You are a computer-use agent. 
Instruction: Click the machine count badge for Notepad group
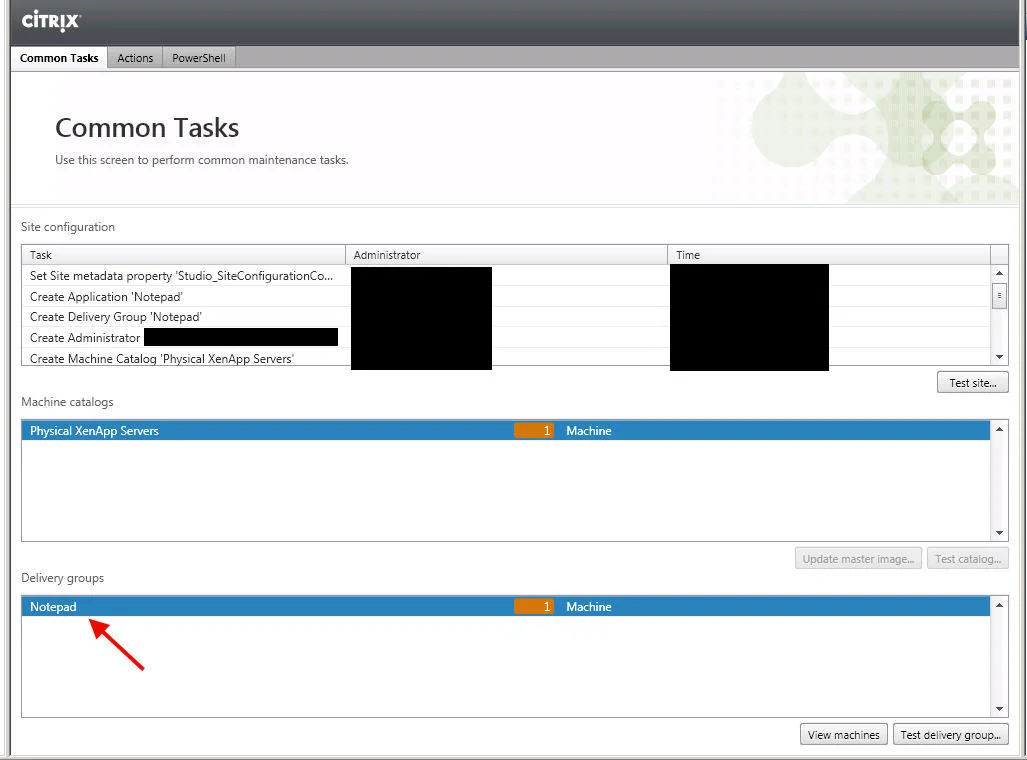click(x=534, y=607)
